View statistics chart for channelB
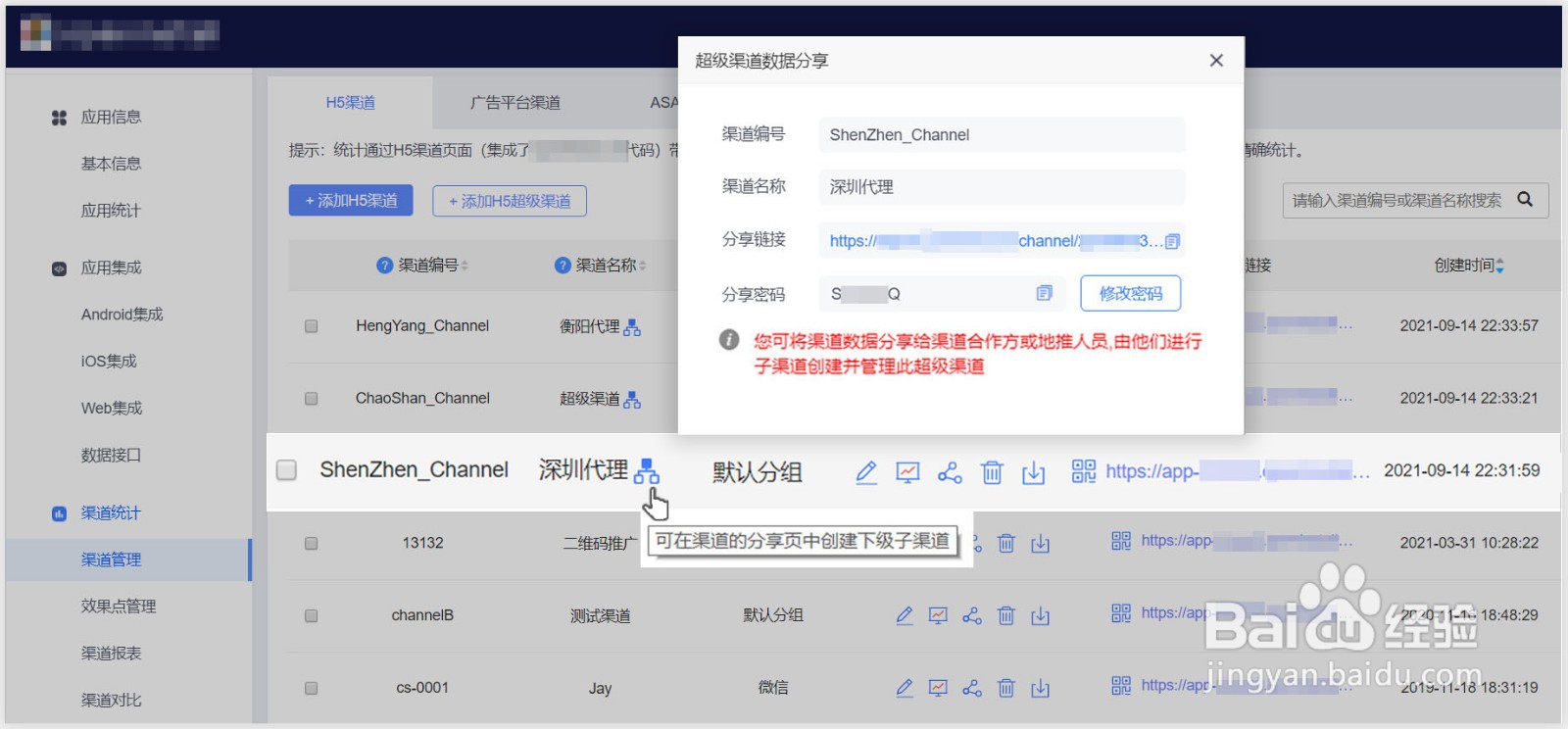This screenshot has height=729, width=1568. coord(938,615)
